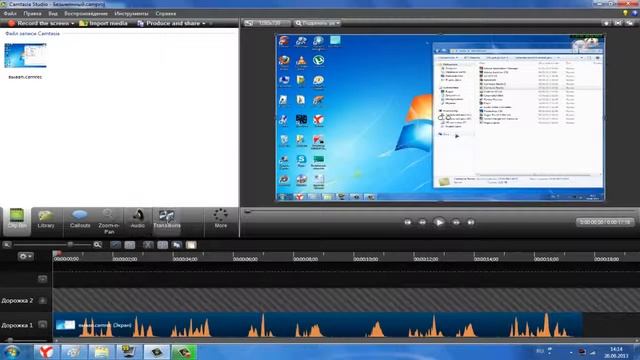
Task: Click the timeline zoom slider handle
Action: coord(70,244)
